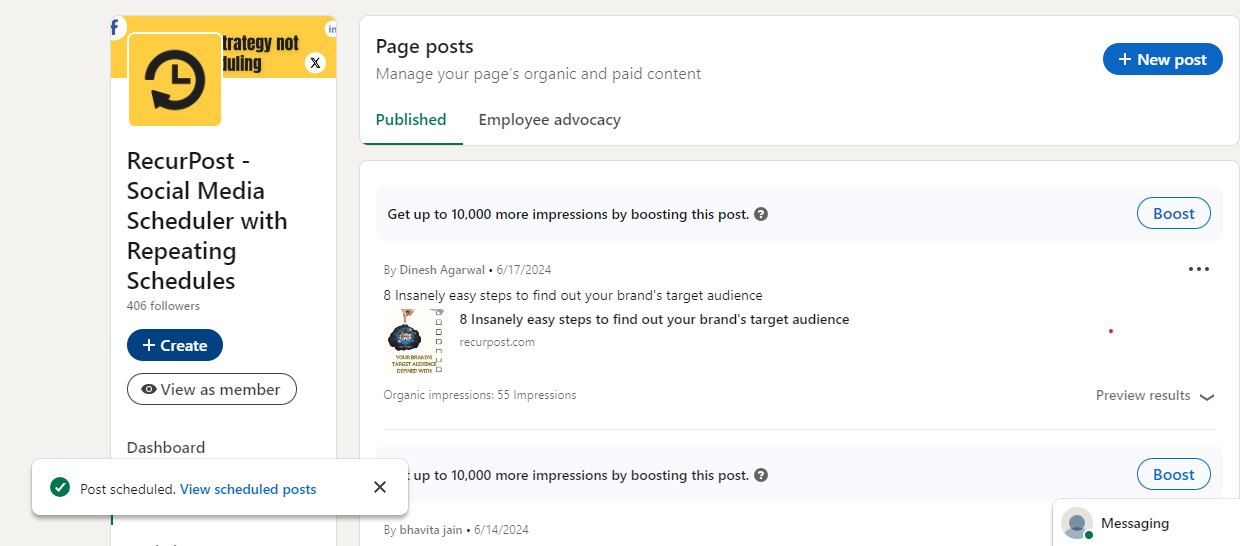Click the Facebook icon on banner

116,28
